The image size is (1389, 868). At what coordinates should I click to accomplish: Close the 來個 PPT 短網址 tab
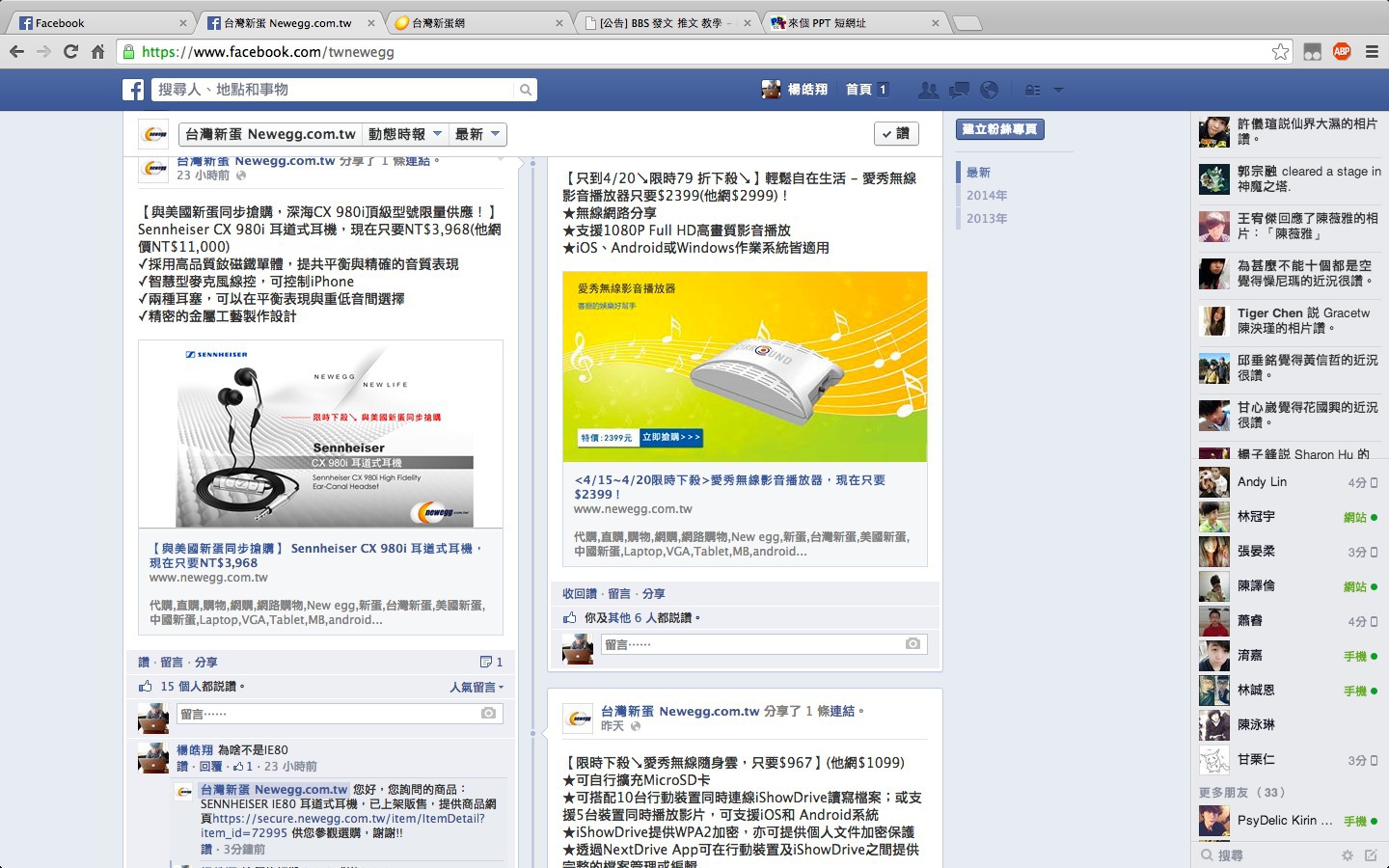click(936, 23)
